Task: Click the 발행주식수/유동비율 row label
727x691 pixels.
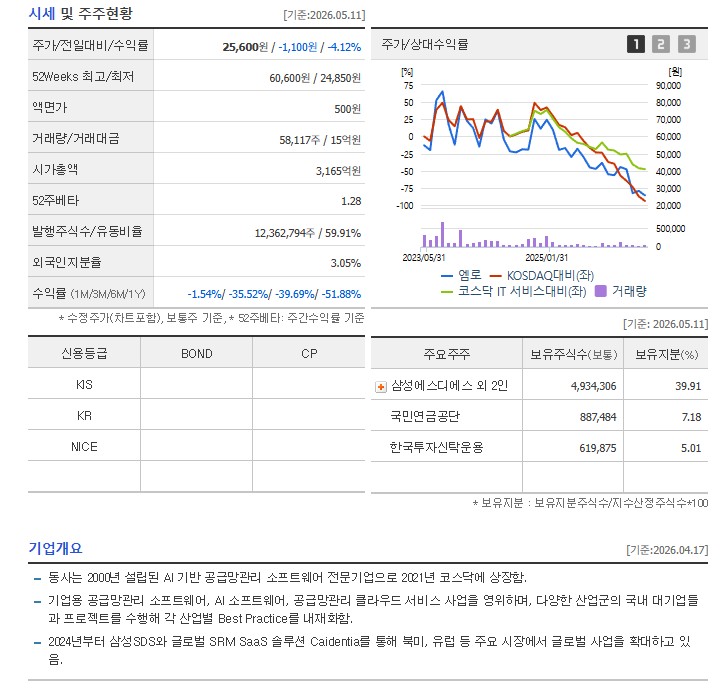Action: 87,231
